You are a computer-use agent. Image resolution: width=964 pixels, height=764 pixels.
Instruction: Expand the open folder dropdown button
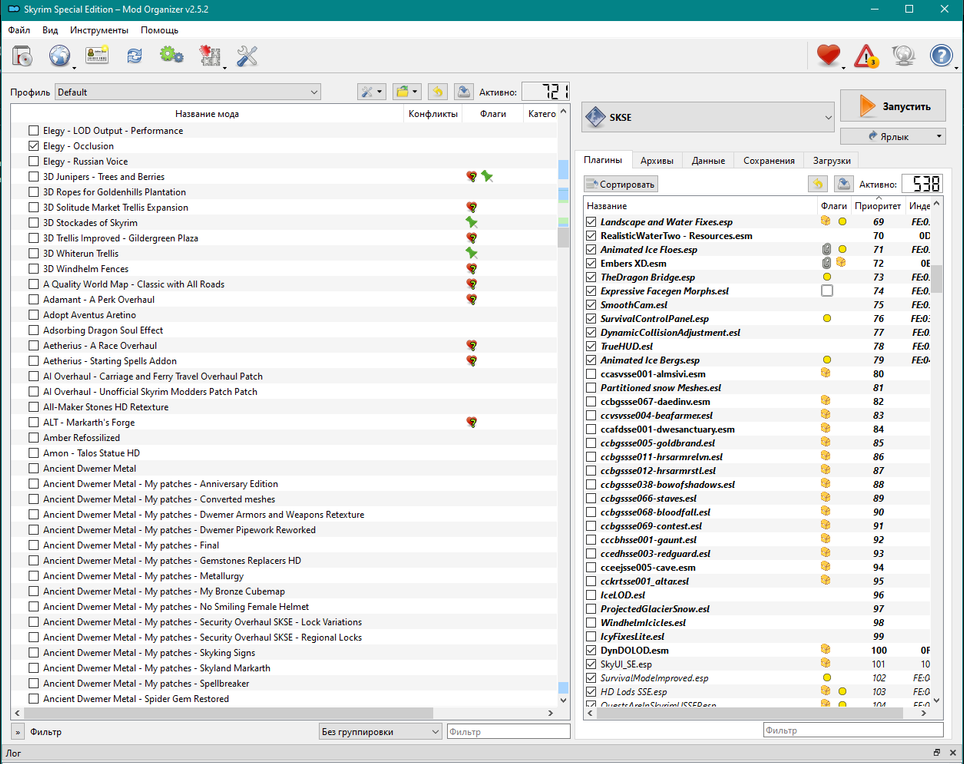click(407, 92)
